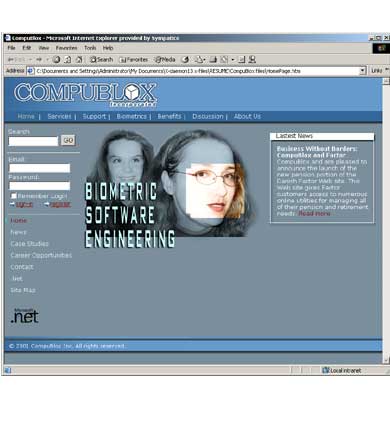This screenshot has height=428, width=390.
Task: Expand the Edit button dropdown arrow
Action: [233, 60]
